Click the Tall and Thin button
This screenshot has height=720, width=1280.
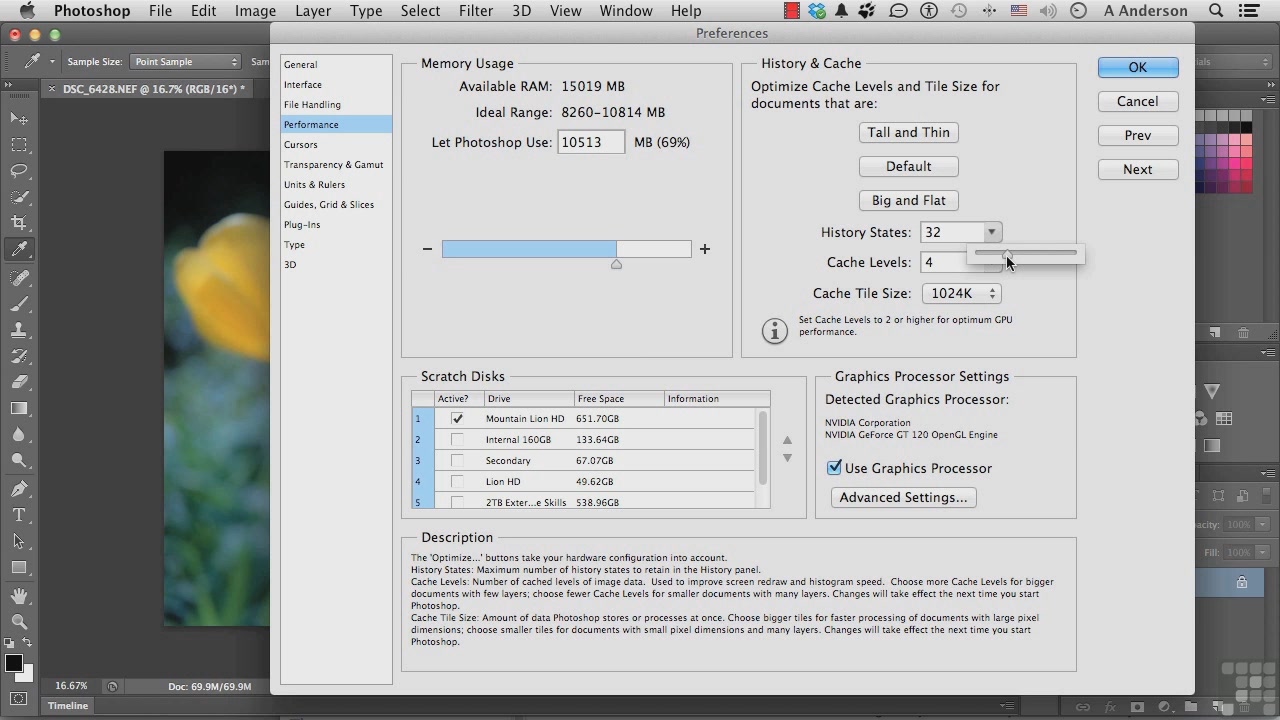coord(908,132)
